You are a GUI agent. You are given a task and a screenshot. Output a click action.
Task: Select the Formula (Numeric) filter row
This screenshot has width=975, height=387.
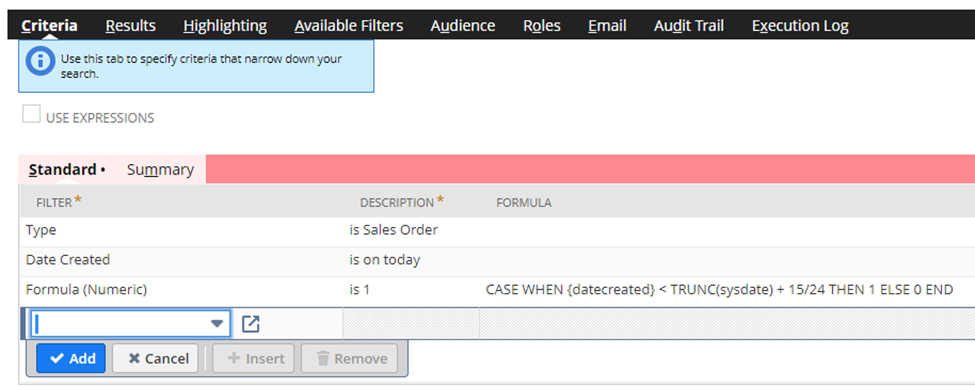497,290
